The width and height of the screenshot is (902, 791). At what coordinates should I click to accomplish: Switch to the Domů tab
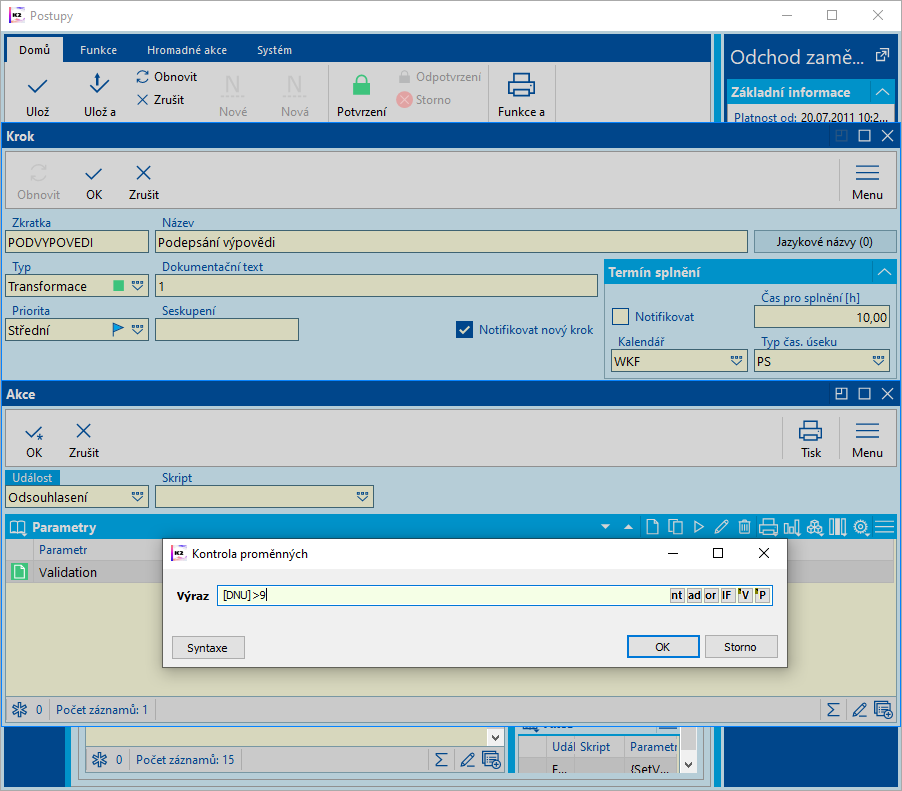(35, 50)
